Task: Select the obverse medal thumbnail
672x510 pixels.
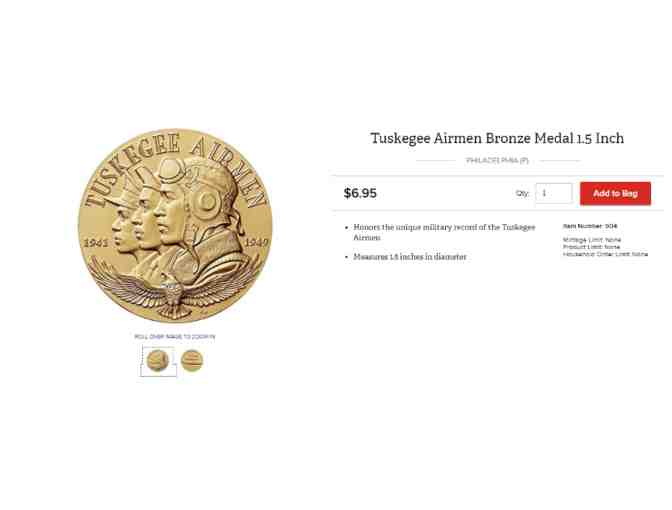Action: point(157,360)
